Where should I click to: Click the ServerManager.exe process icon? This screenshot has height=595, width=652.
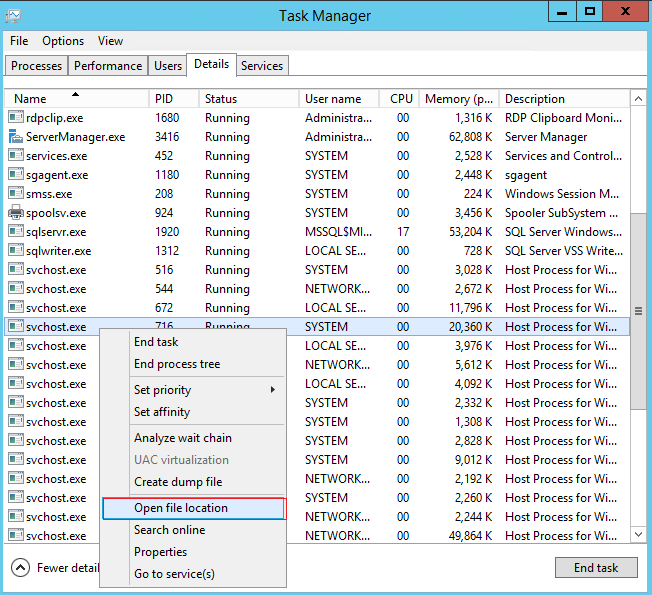click(15, 137)
